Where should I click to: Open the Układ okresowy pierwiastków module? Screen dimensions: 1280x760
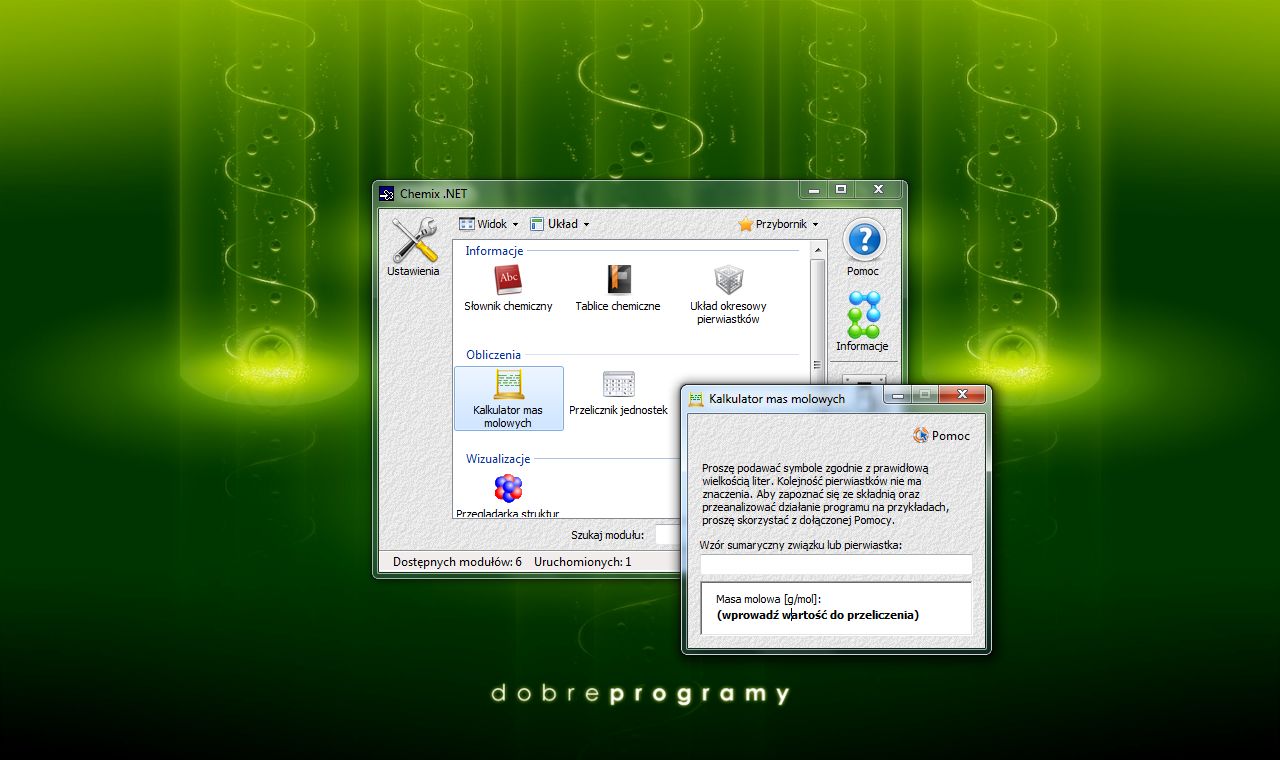[728, 295]
